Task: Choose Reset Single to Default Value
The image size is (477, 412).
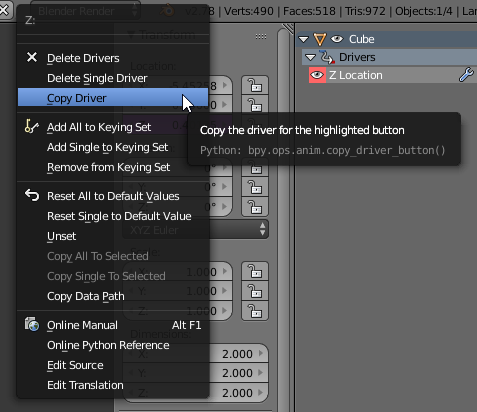Action: click(x=113, y=216)
